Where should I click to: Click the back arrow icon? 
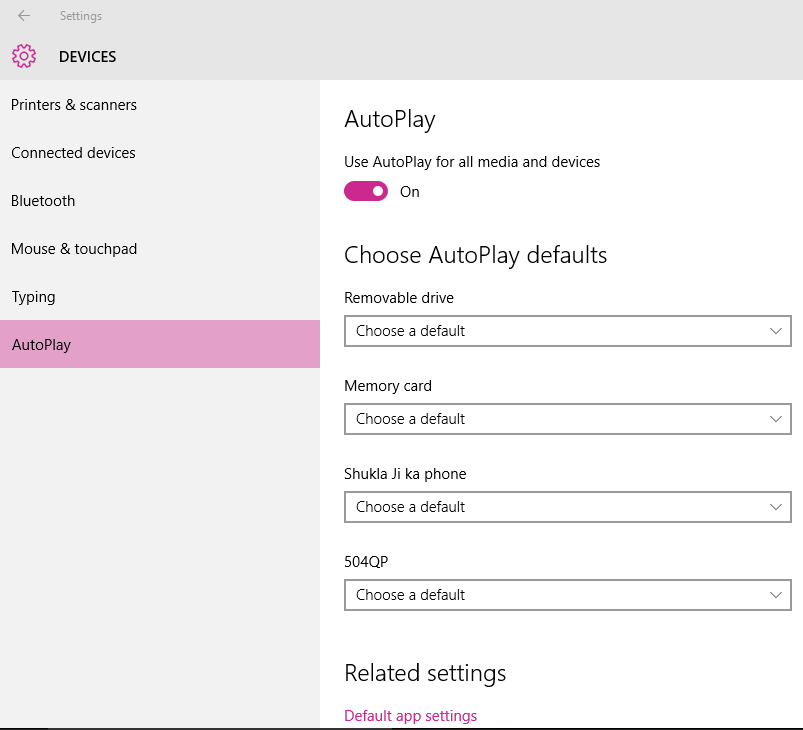24,16
